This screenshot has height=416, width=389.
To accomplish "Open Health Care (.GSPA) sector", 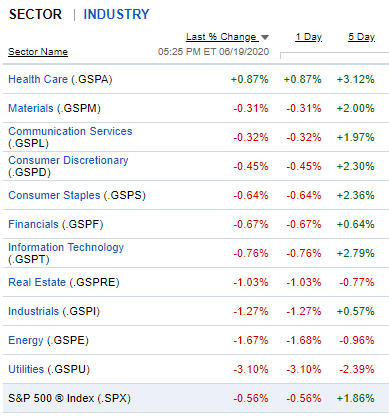I will [60, 79].
